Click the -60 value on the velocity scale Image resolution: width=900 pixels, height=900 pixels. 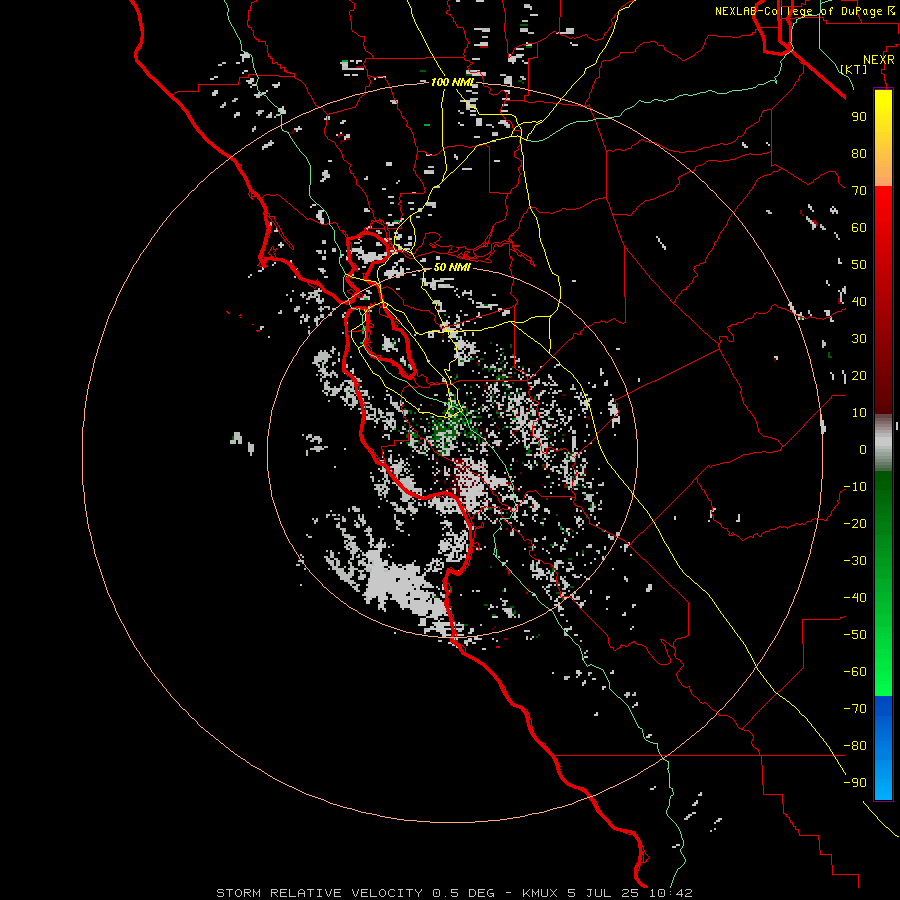(855, 672)
